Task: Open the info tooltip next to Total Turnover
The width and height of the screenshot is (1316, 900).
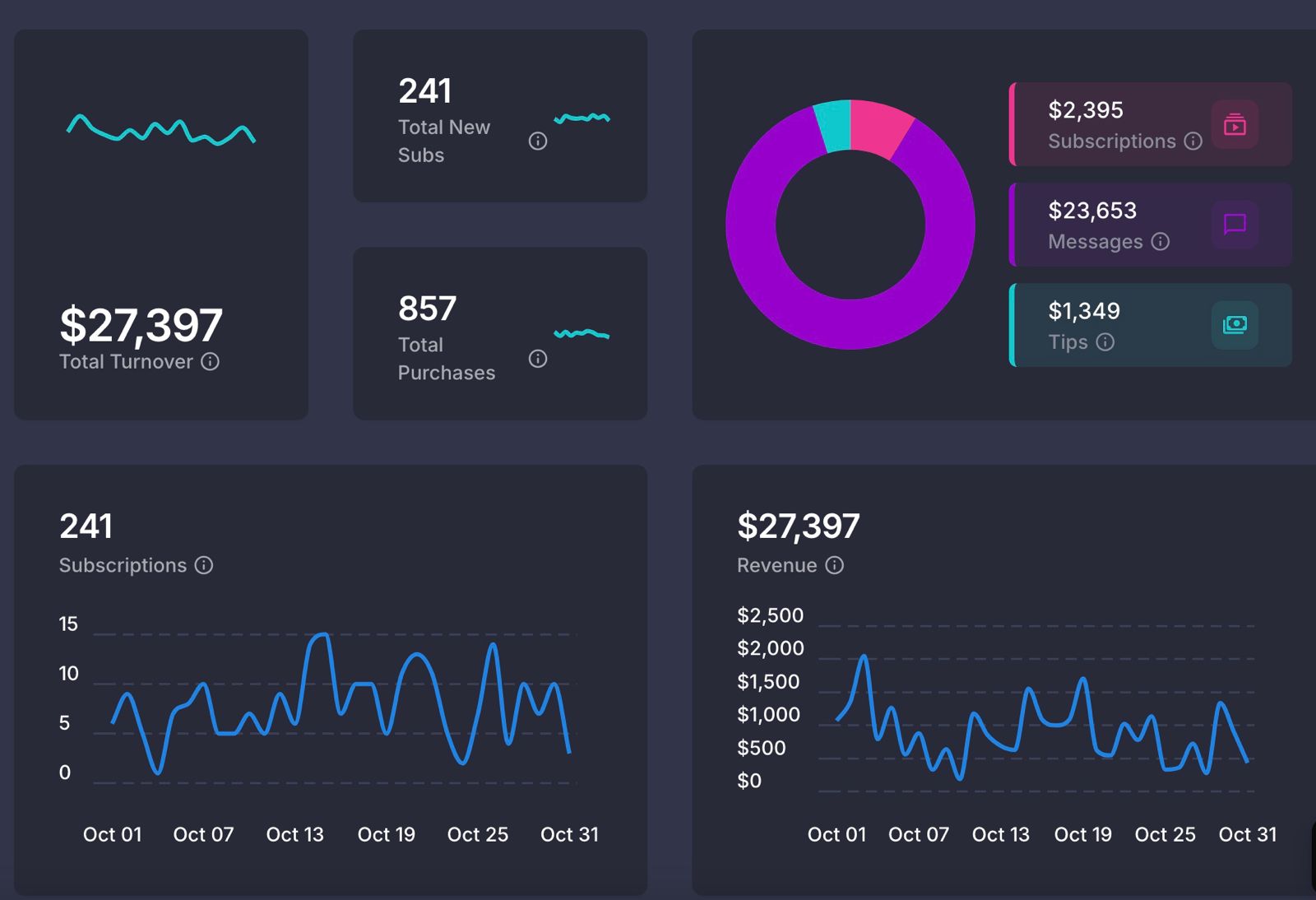Action: click(x=211, y=362)
